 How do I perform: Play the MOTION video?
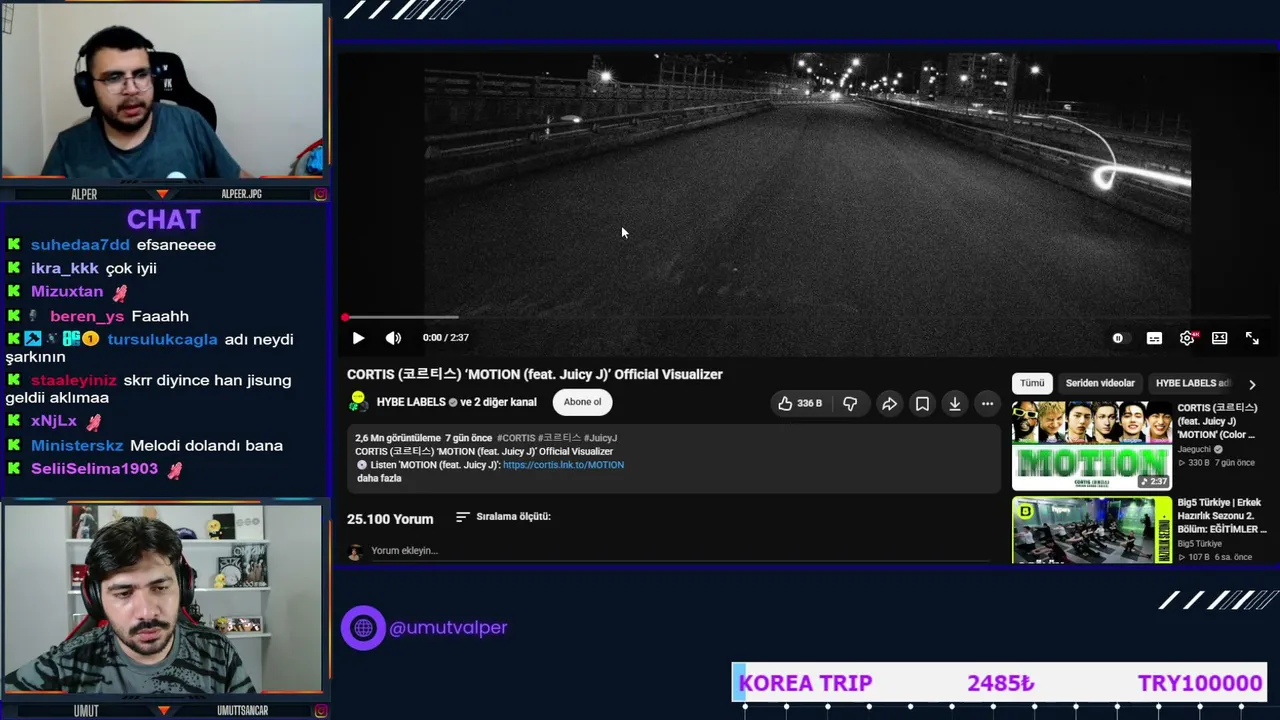(358, 338)
